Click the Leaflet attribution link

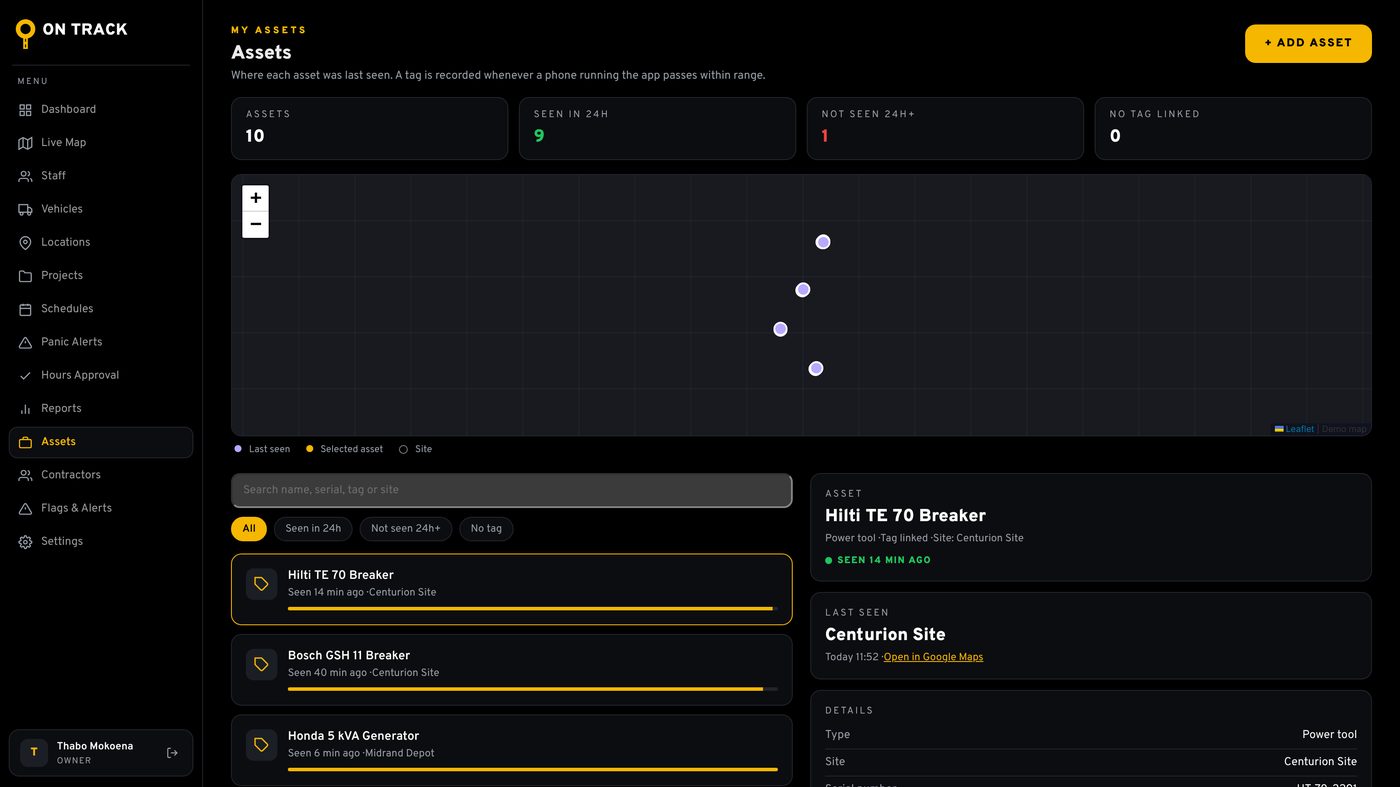click(1294, 429)
